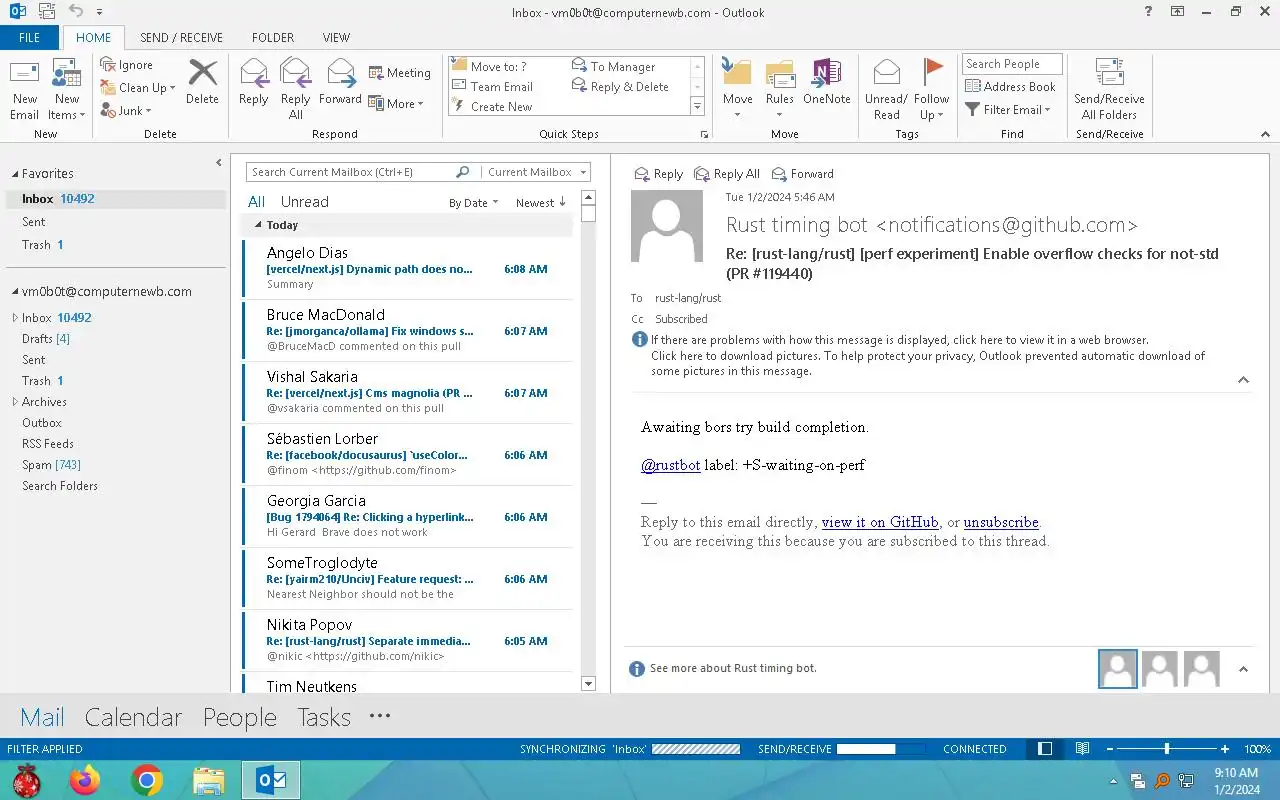Viewport: 1280px width, 800px height.
Task: Open the Move folder menu
Action: point(737,90)
